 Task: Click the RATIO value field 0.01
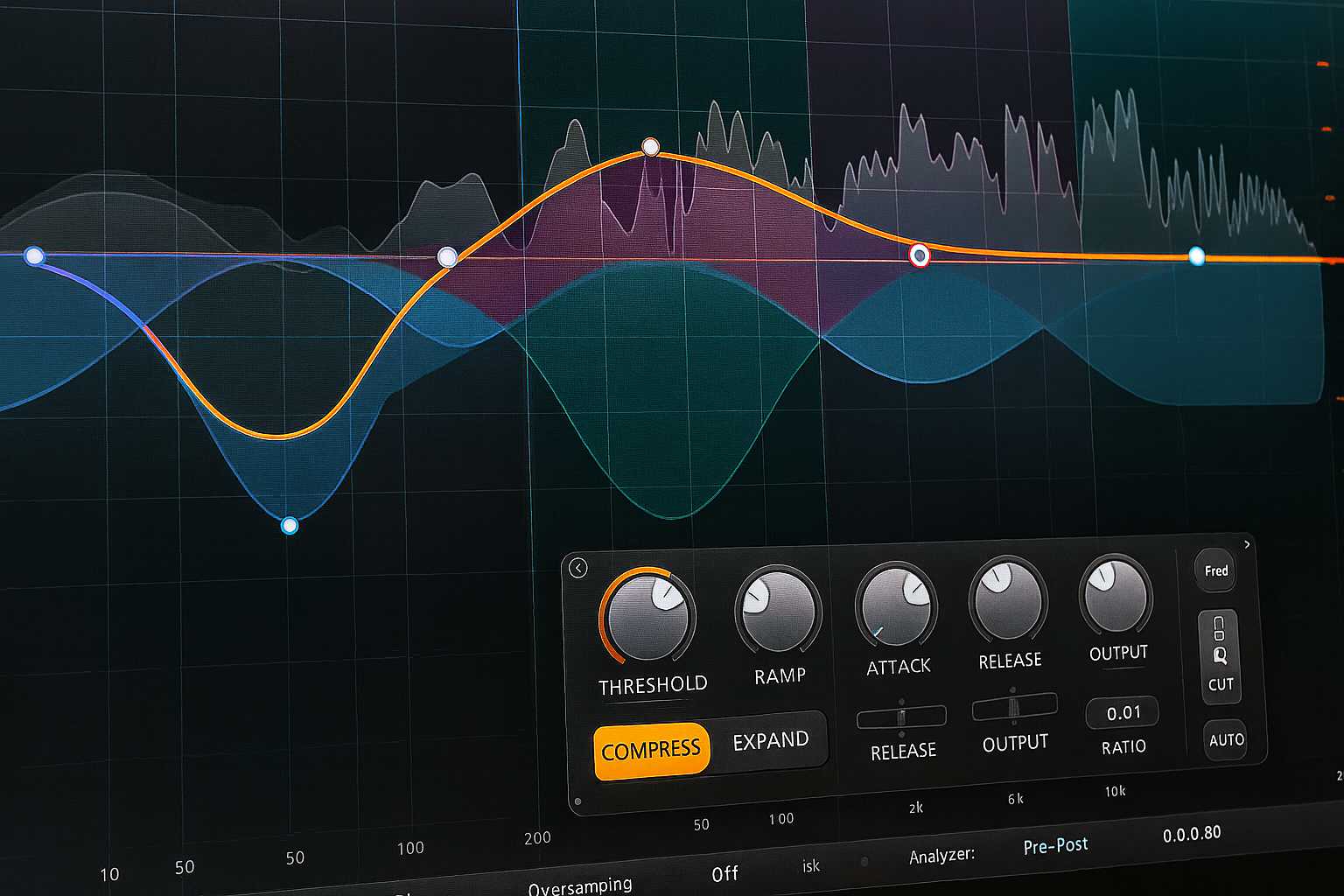pos(1123,713)
